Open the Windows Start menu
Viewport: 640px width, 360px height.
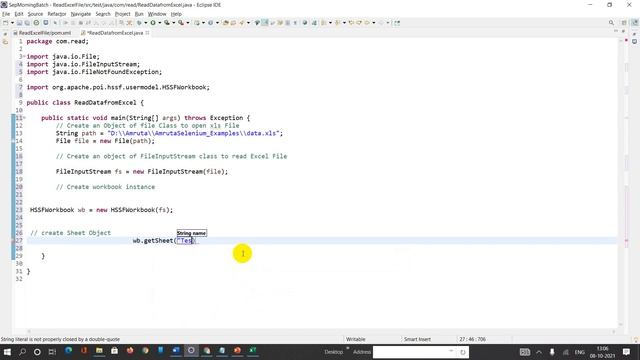tap(7, 351)
